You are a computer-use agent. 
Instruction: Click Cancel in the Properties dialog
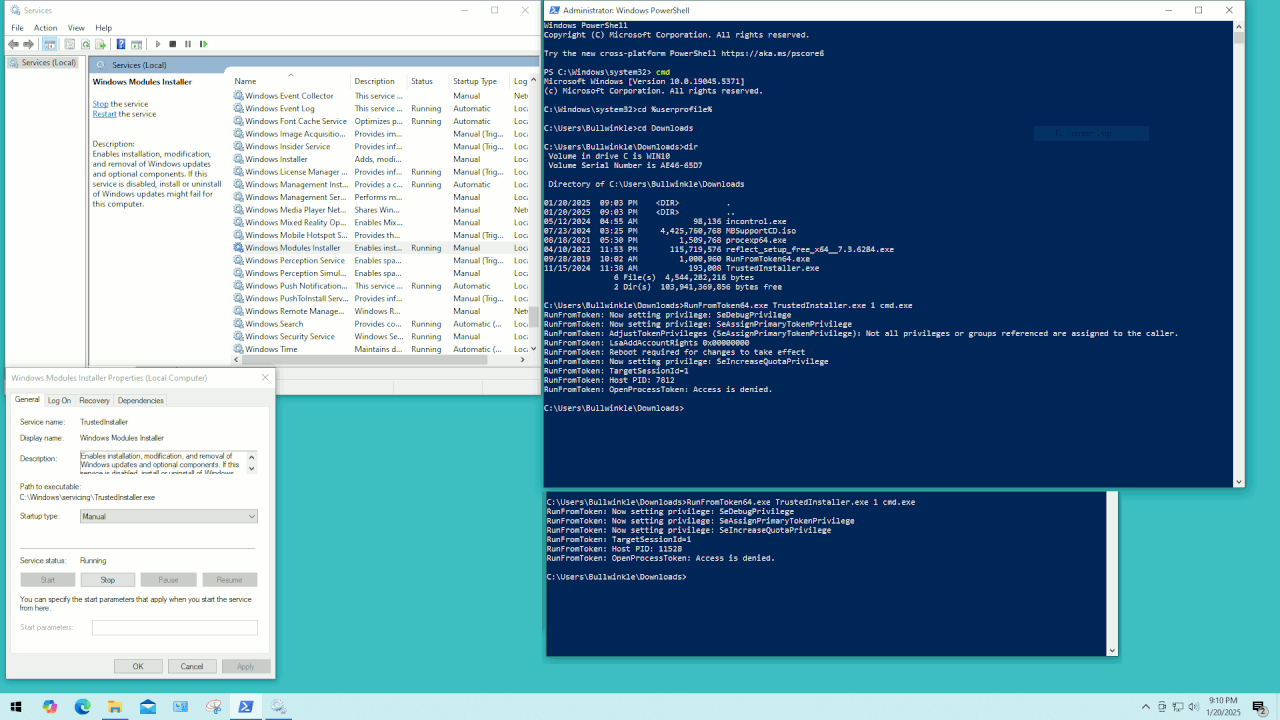[x=192, y=666]
